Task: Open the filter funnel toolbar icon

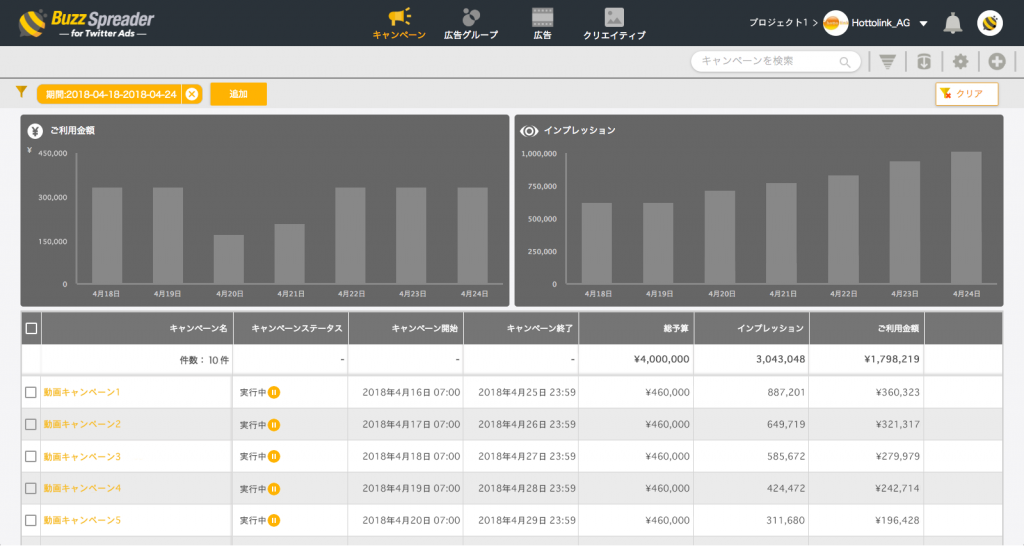Action: click(x=887, y=61)
